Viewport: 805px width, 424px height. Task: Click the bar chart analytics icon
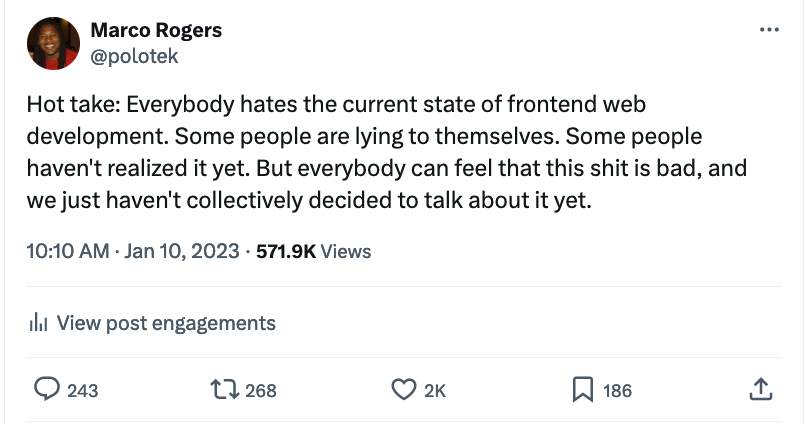39,323
